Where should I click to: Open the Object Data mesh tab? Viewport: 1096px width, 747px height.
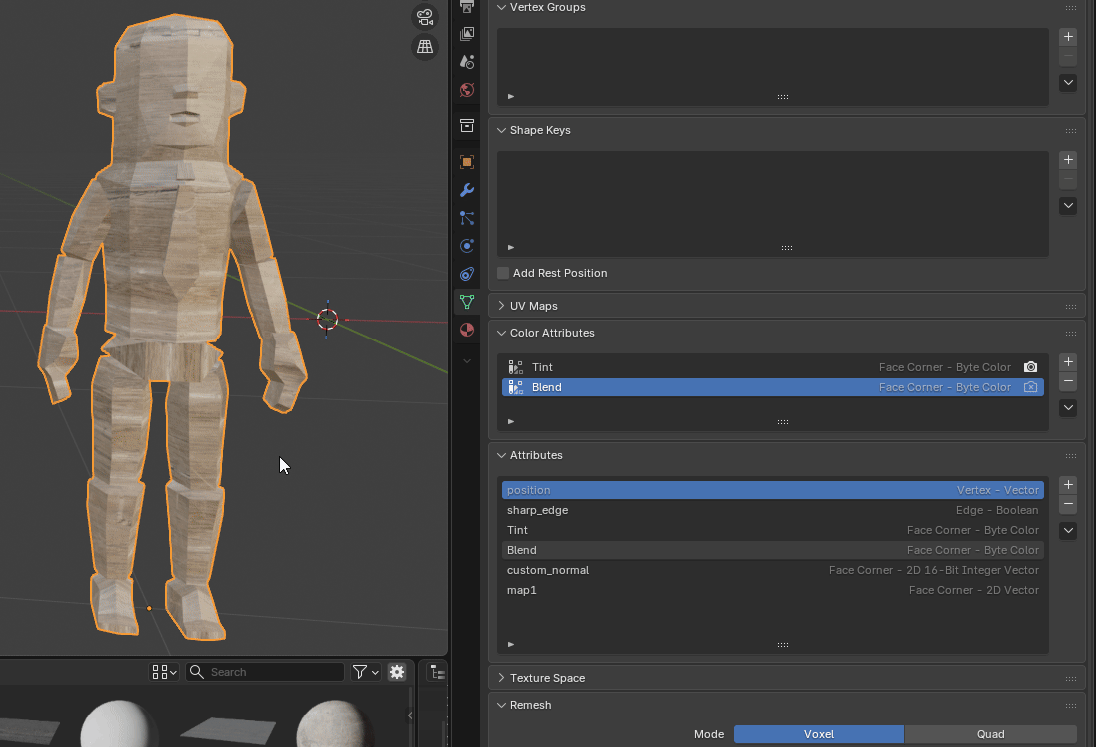(467, 302)
